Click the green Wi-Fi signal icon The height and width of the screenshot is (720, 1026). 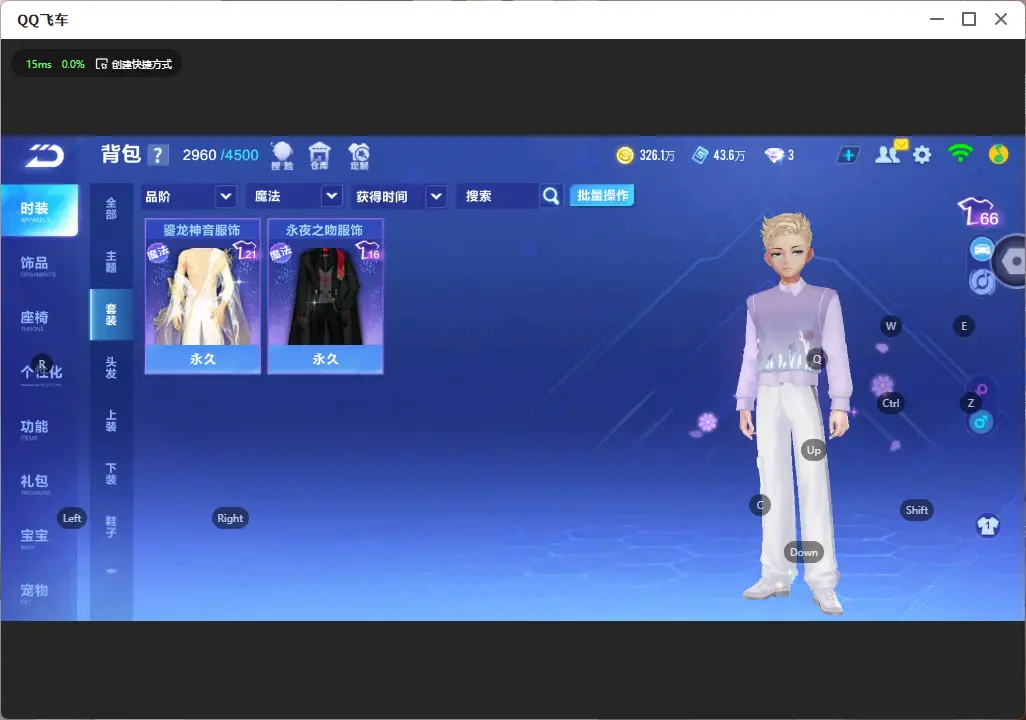click(x=960, y=154)
